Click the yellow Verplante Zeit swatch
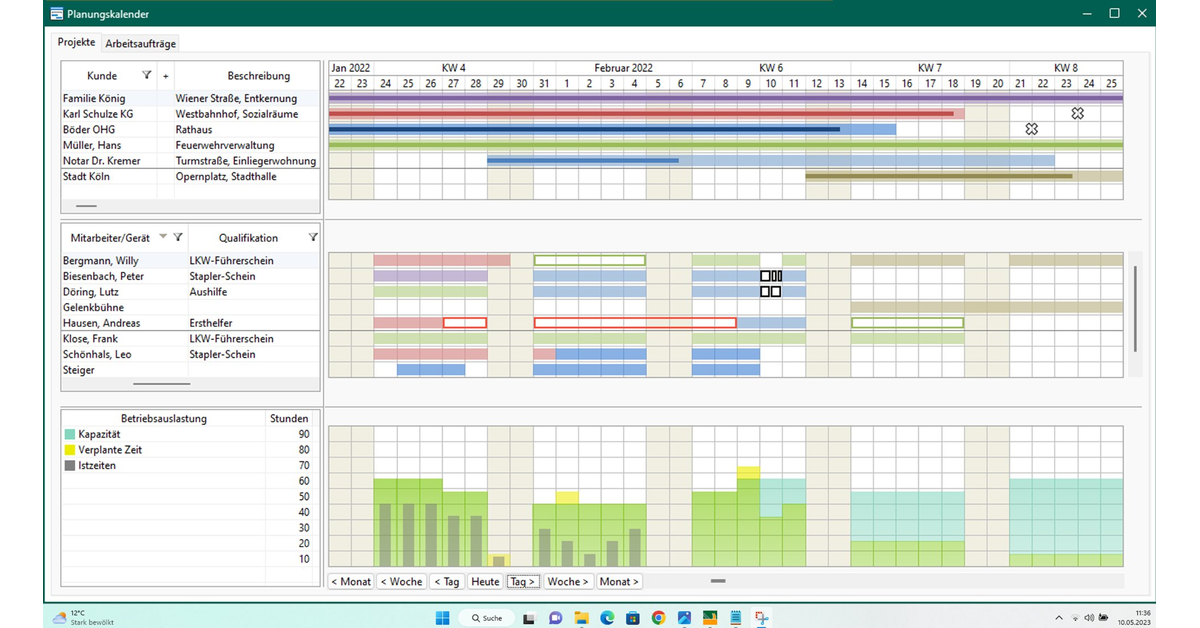This screenshot has height=628, width=1200. tap(69, 450)
